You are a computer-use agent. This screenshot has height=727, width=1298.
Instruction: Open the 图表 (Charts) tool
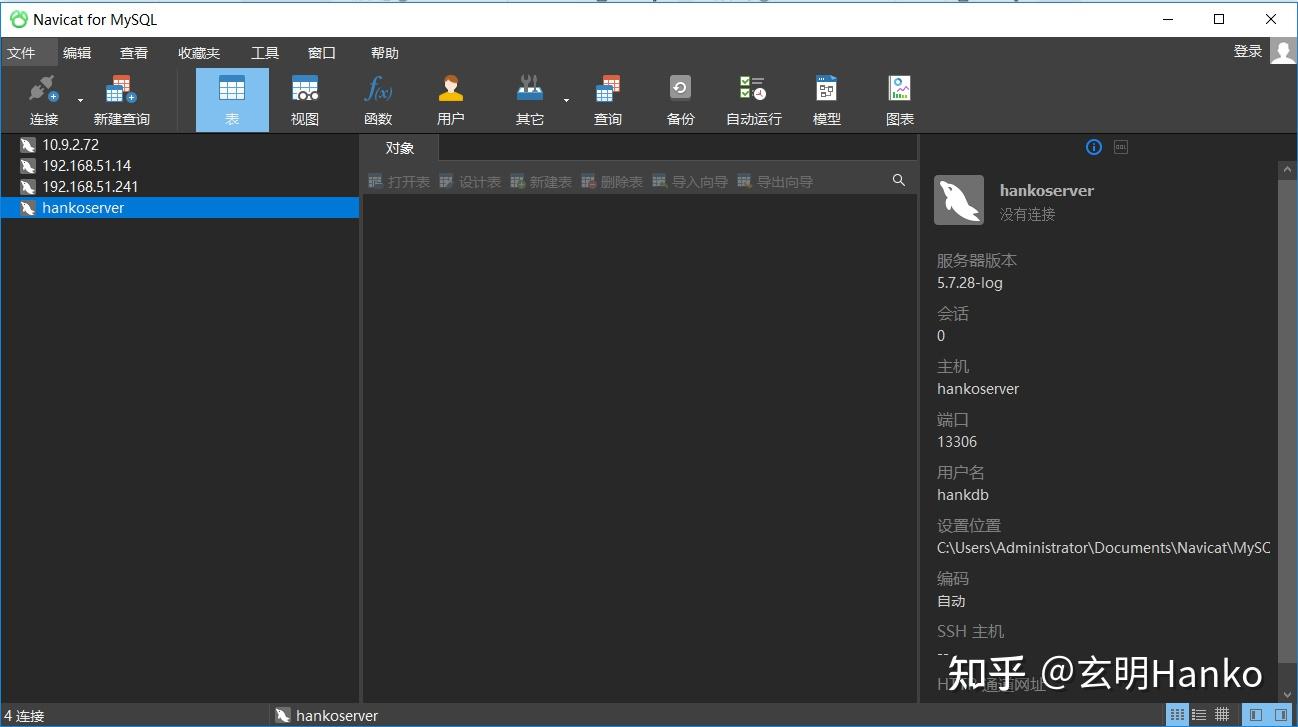(898, 98)
